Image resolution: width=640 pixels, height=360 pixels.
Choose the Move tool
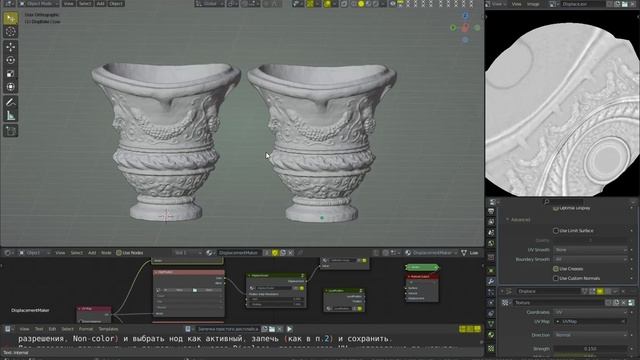11,47
